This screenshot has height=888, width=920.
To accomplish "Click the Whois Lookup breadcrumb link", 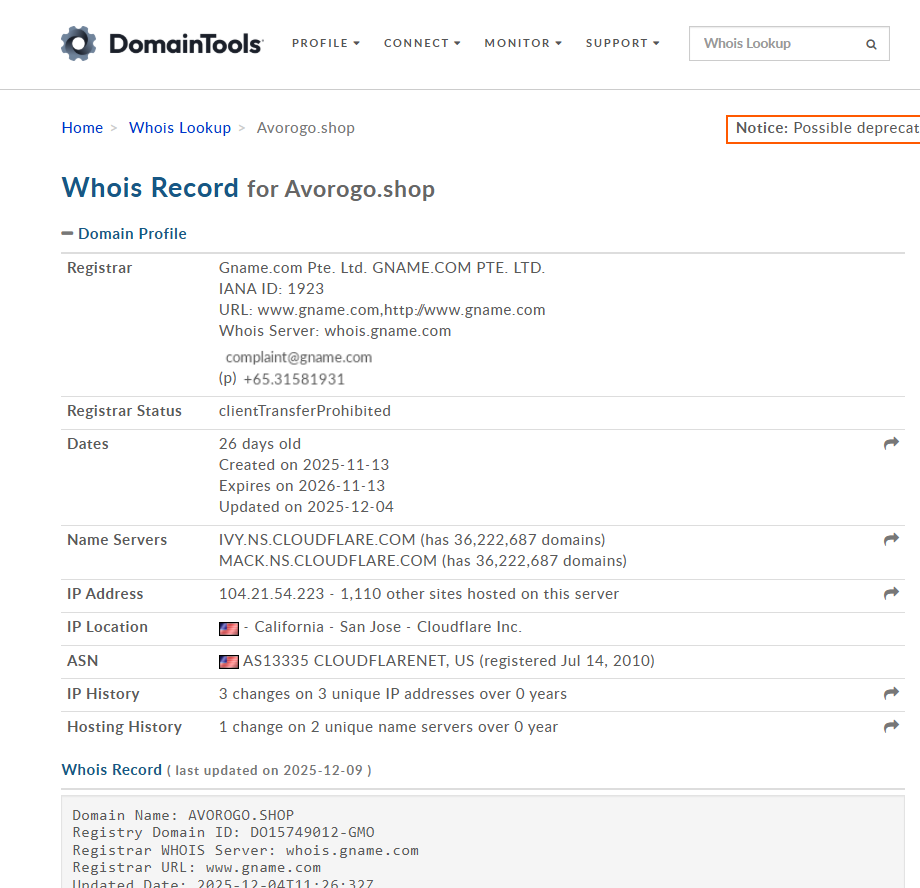I will 180,128.
